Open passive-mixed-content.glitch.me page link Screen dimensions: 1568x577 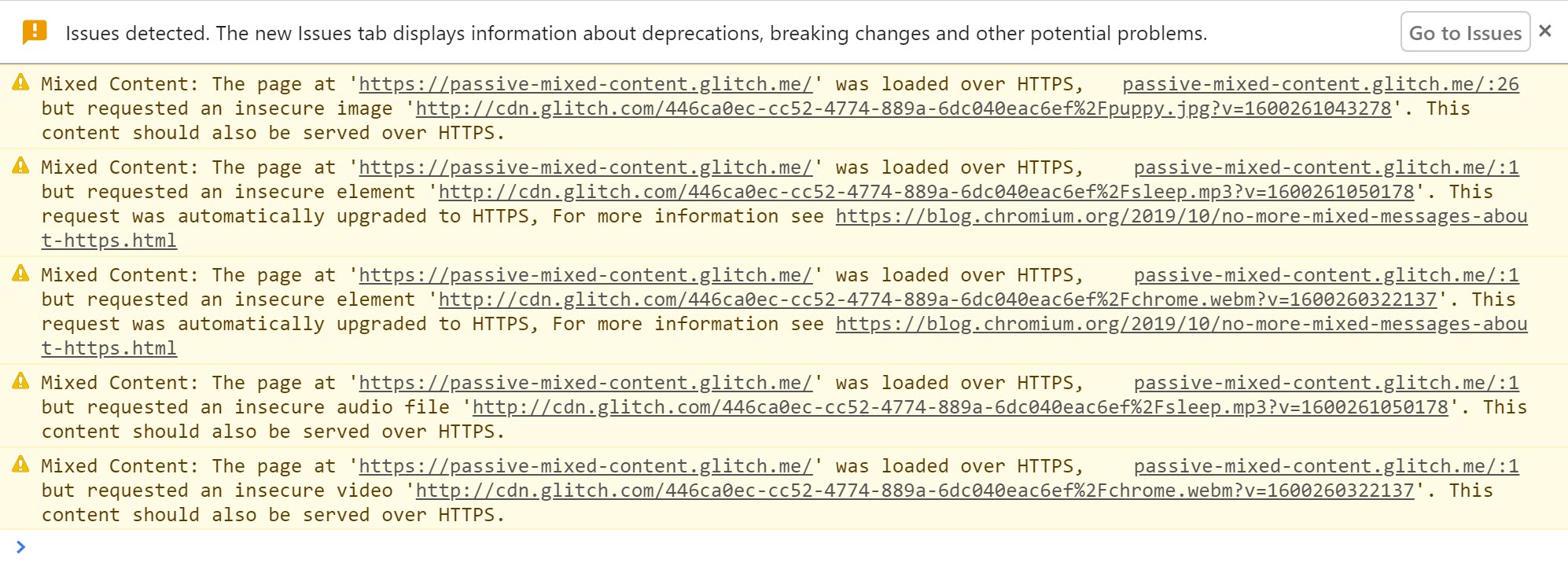pyautogui.click(x=585, y=83)
